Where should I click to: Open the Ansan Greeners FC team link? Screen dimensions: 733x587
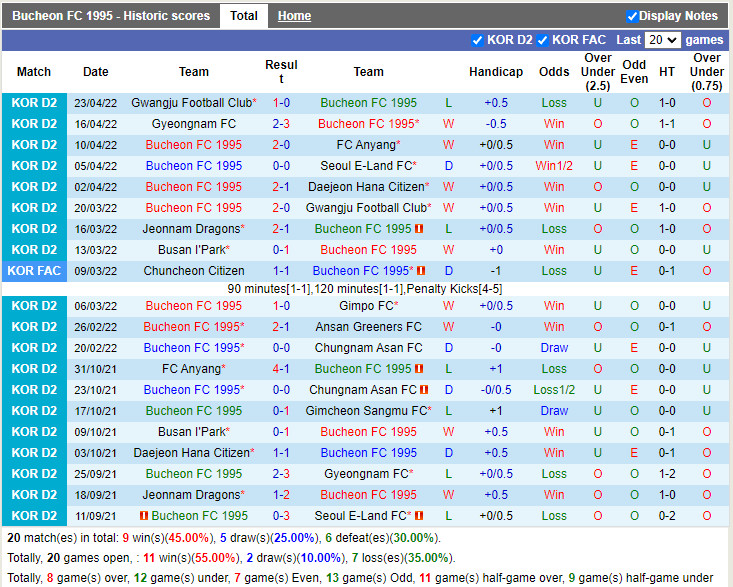pyautogui.click(x=365, y=327)
